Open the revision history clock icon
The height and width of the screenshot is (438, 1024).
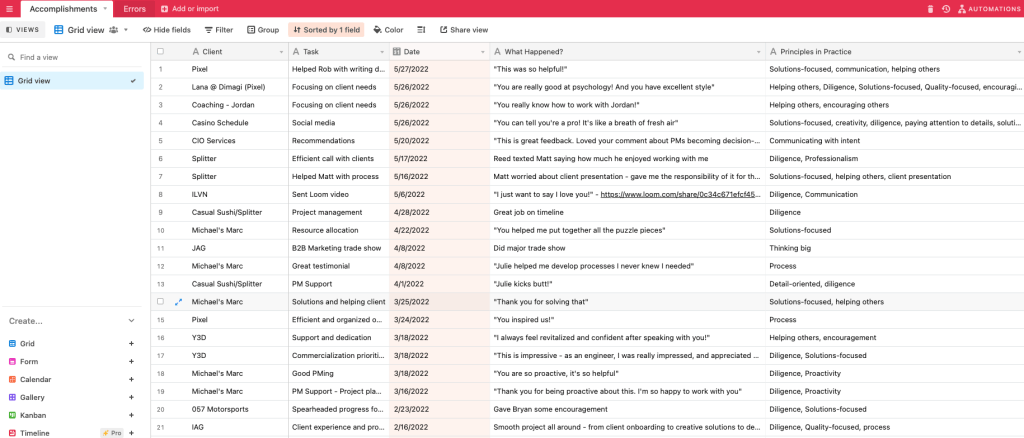[x=945, y=9]
